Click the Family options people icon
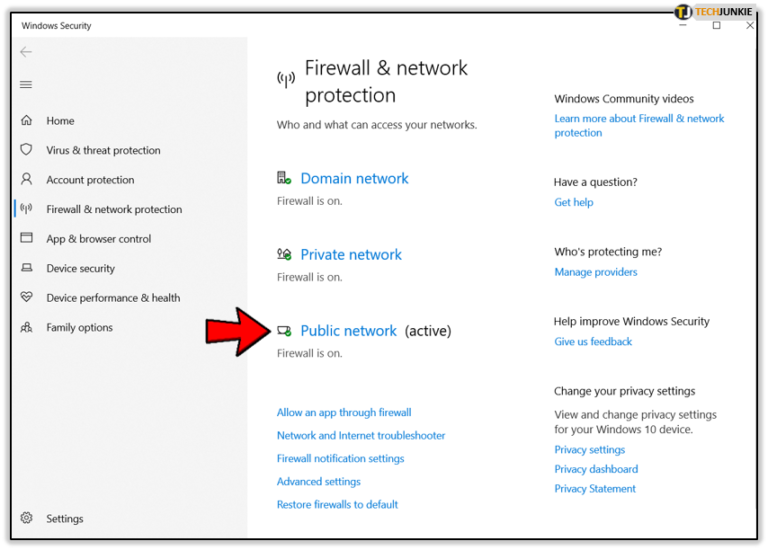Image resolution: width=768 pixels, height=550 pixels. click(27, 327)
